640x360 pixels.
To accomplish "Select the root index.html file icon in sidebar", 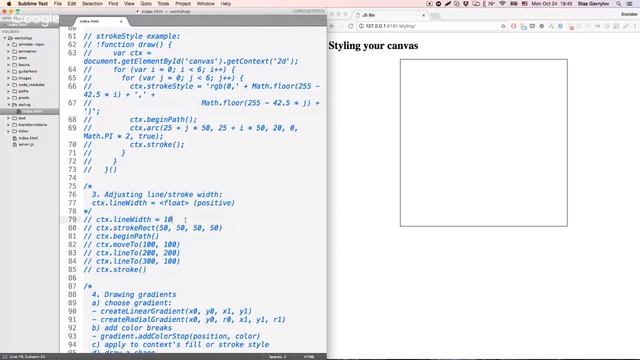I will pos(15,138).
